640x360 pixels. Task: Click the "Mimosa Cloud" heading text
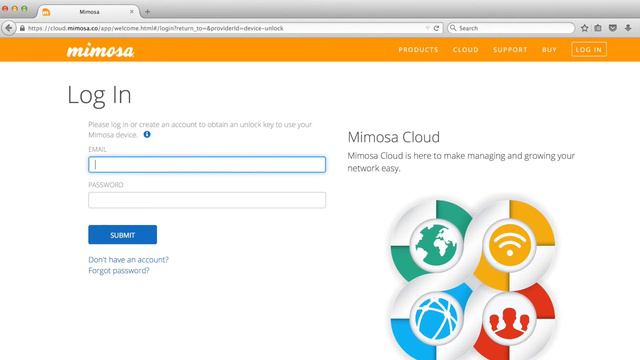(x=393, y=137)
